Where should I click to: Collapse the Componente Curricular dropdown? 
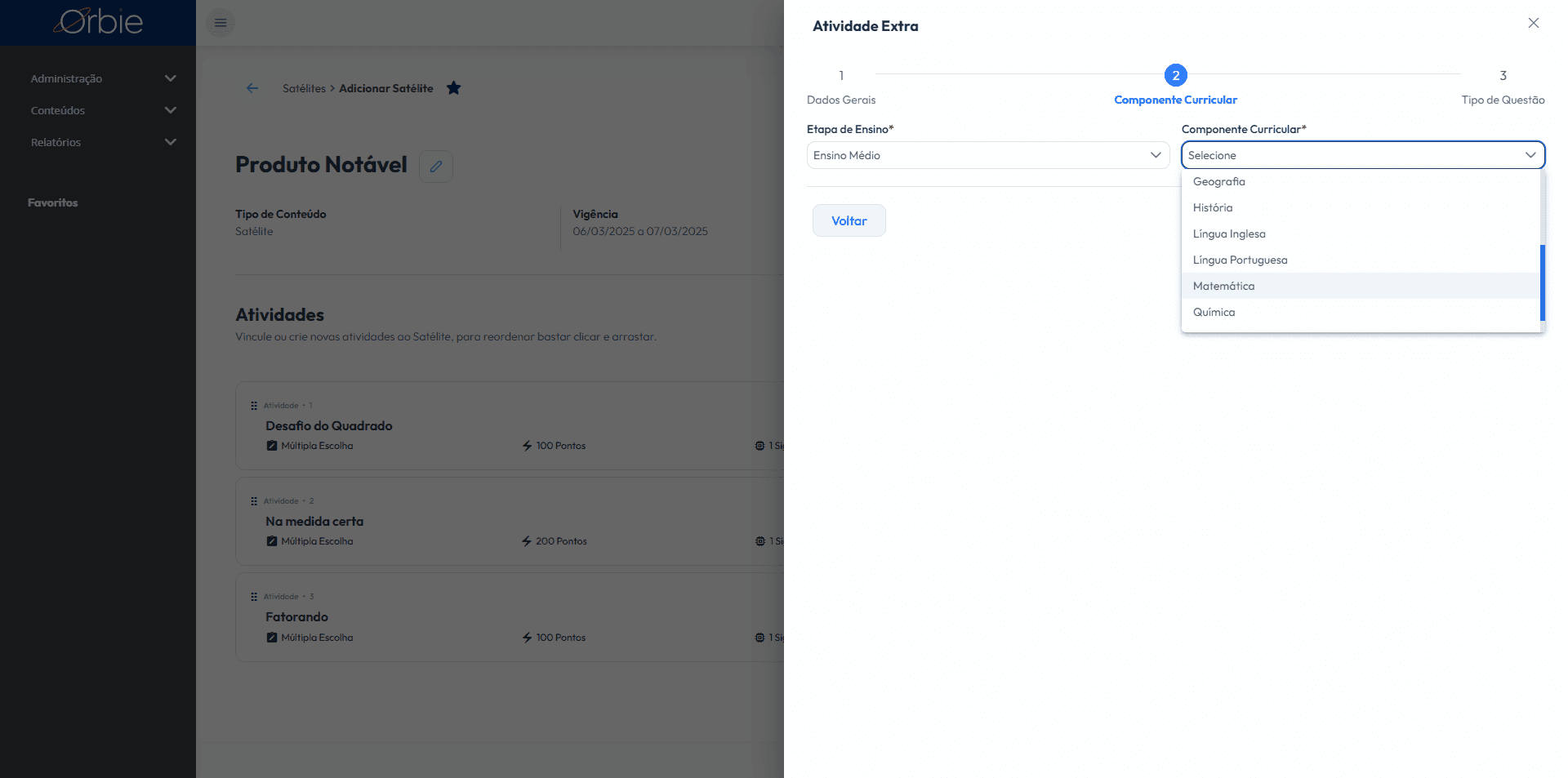[x=1363, y=155]
